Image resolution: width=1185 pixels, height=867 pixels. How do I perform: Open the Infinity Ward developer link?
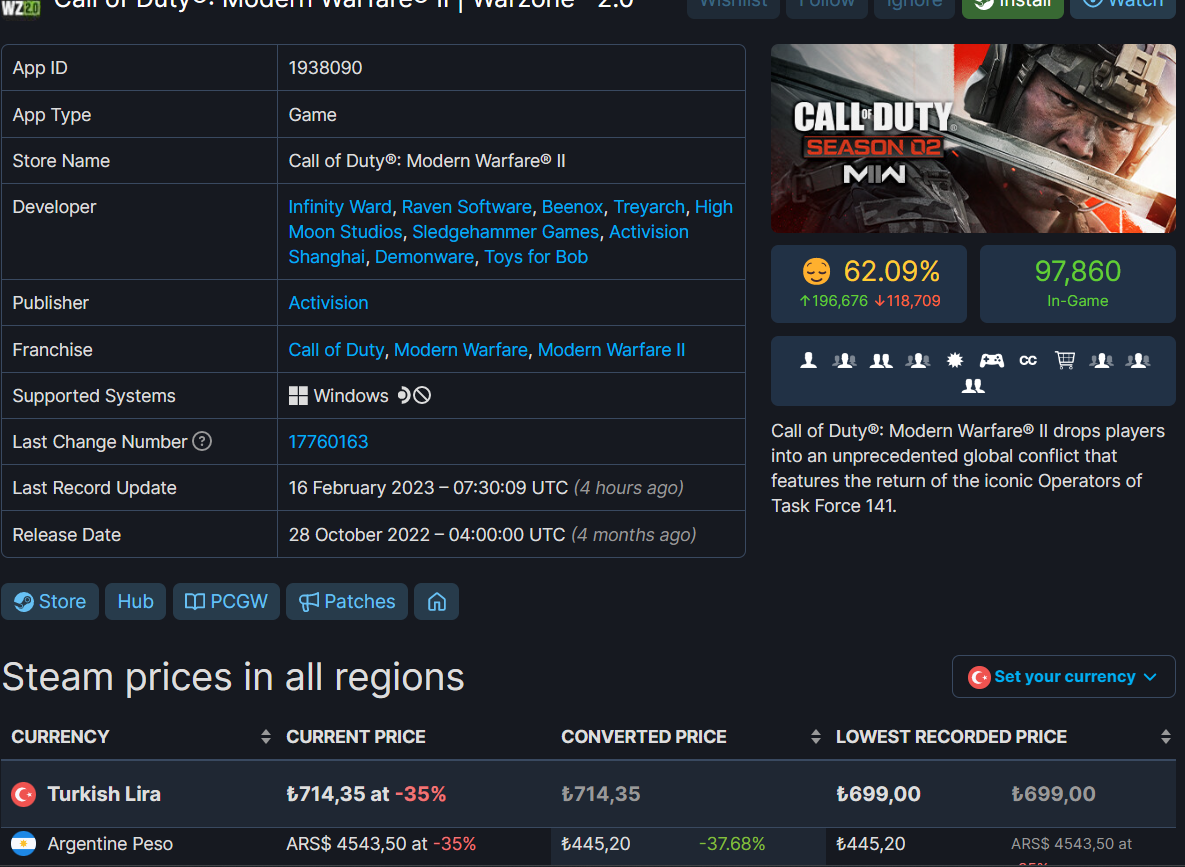pyautogui.click(x=340, y=207)
